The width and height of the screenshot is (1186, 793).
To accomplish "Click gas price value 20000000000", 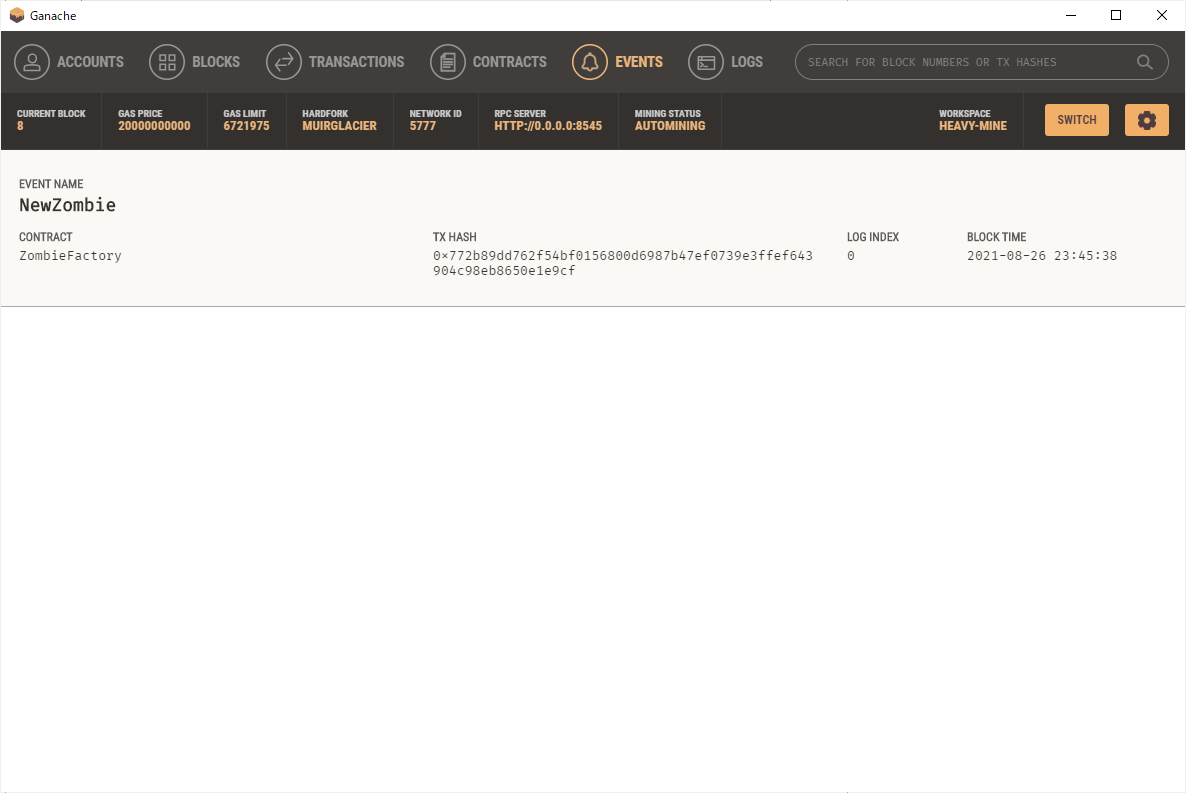I will point(154,126).
